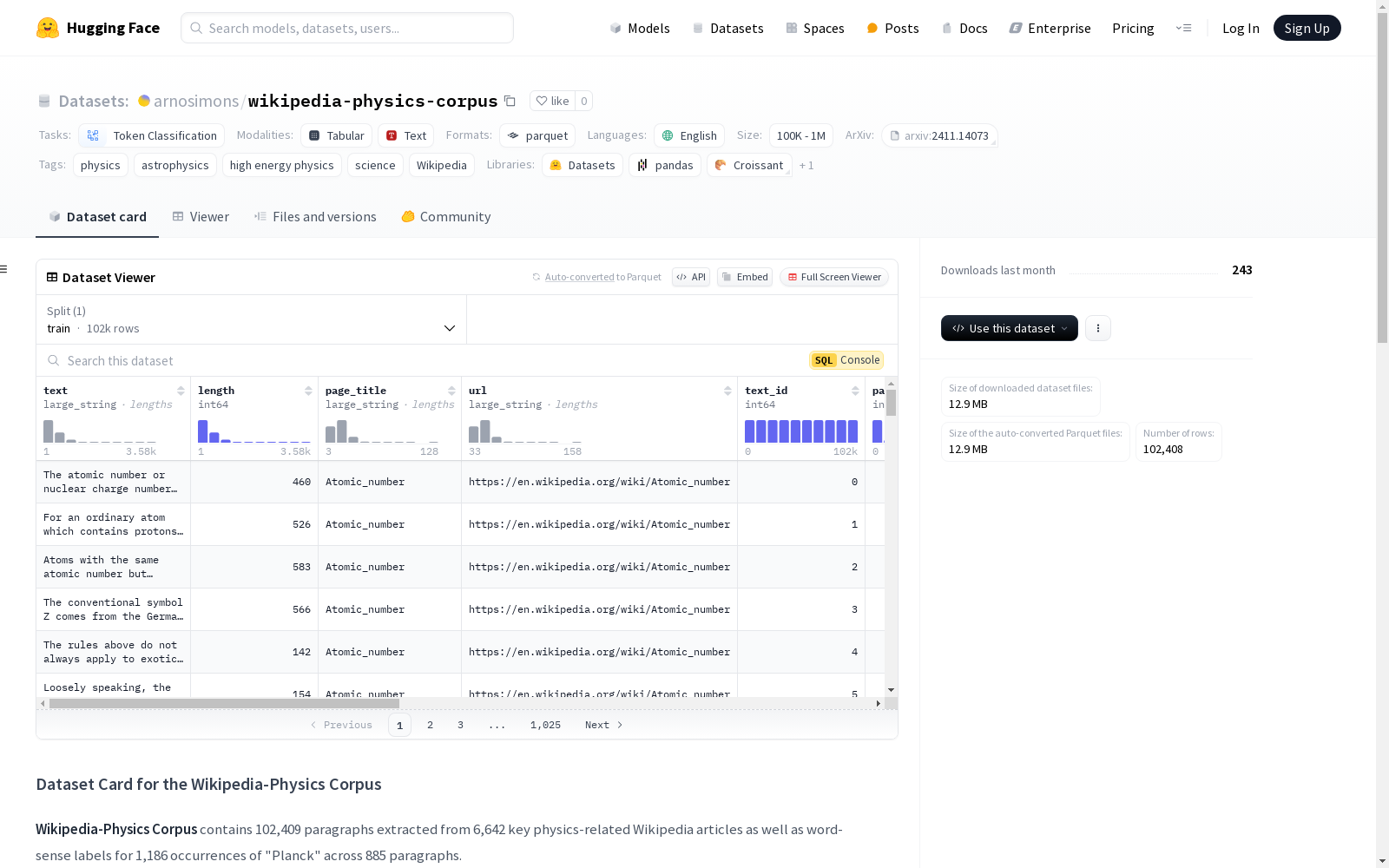The image size is (1389, 868).
Task: Go to Pricing page
Action: pos(1133,28)
